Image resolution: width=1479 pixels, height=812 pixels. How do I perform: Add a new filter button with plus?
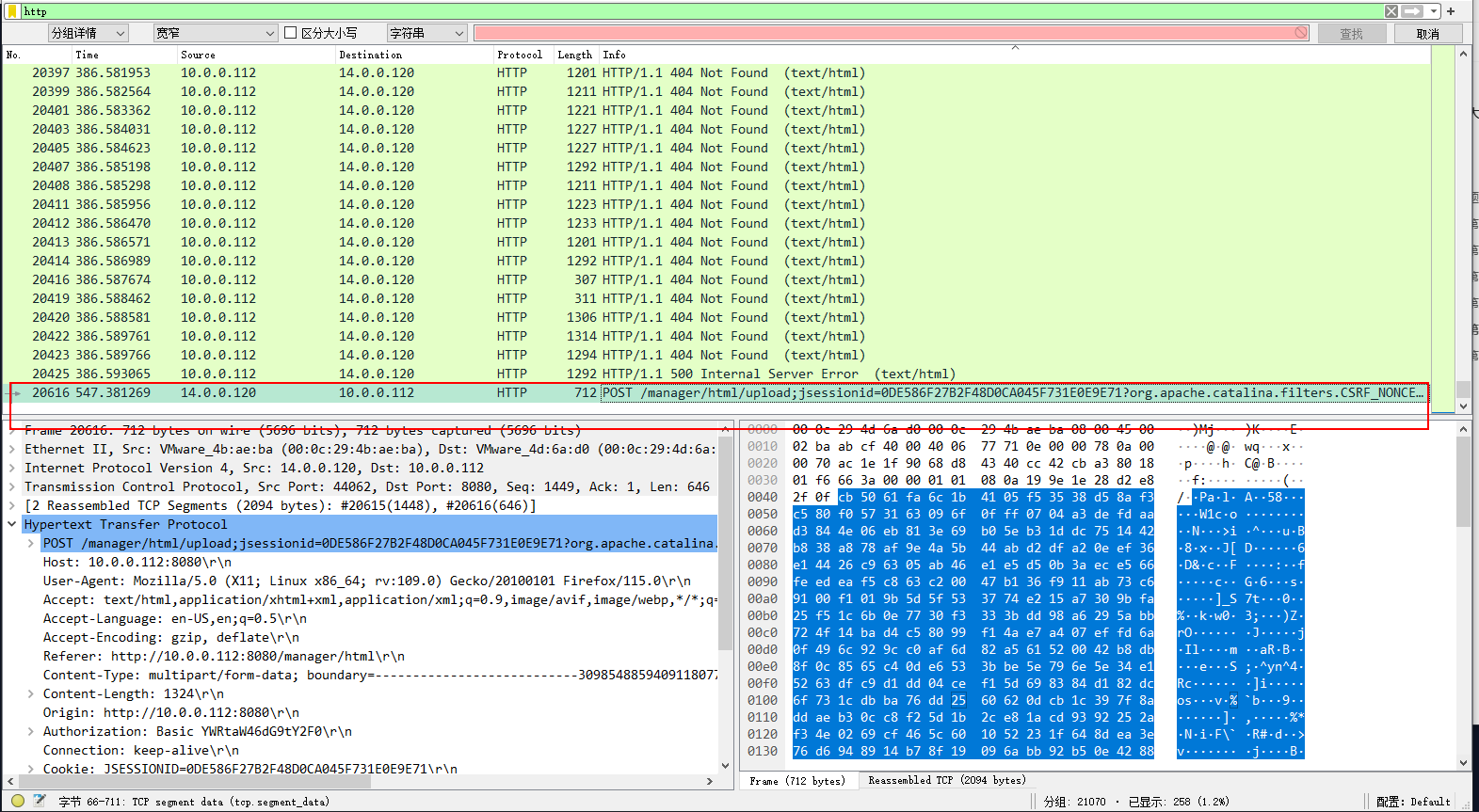[1451, 11]
